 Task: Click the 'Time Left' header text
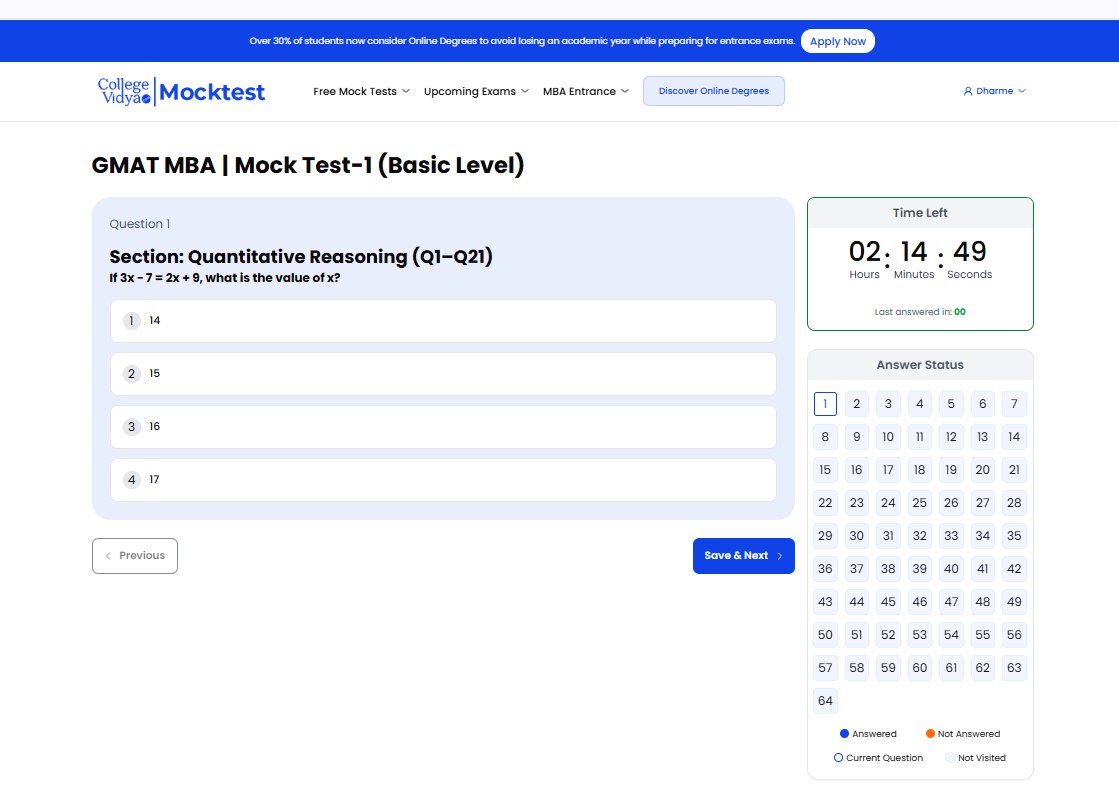pos(920,213)
